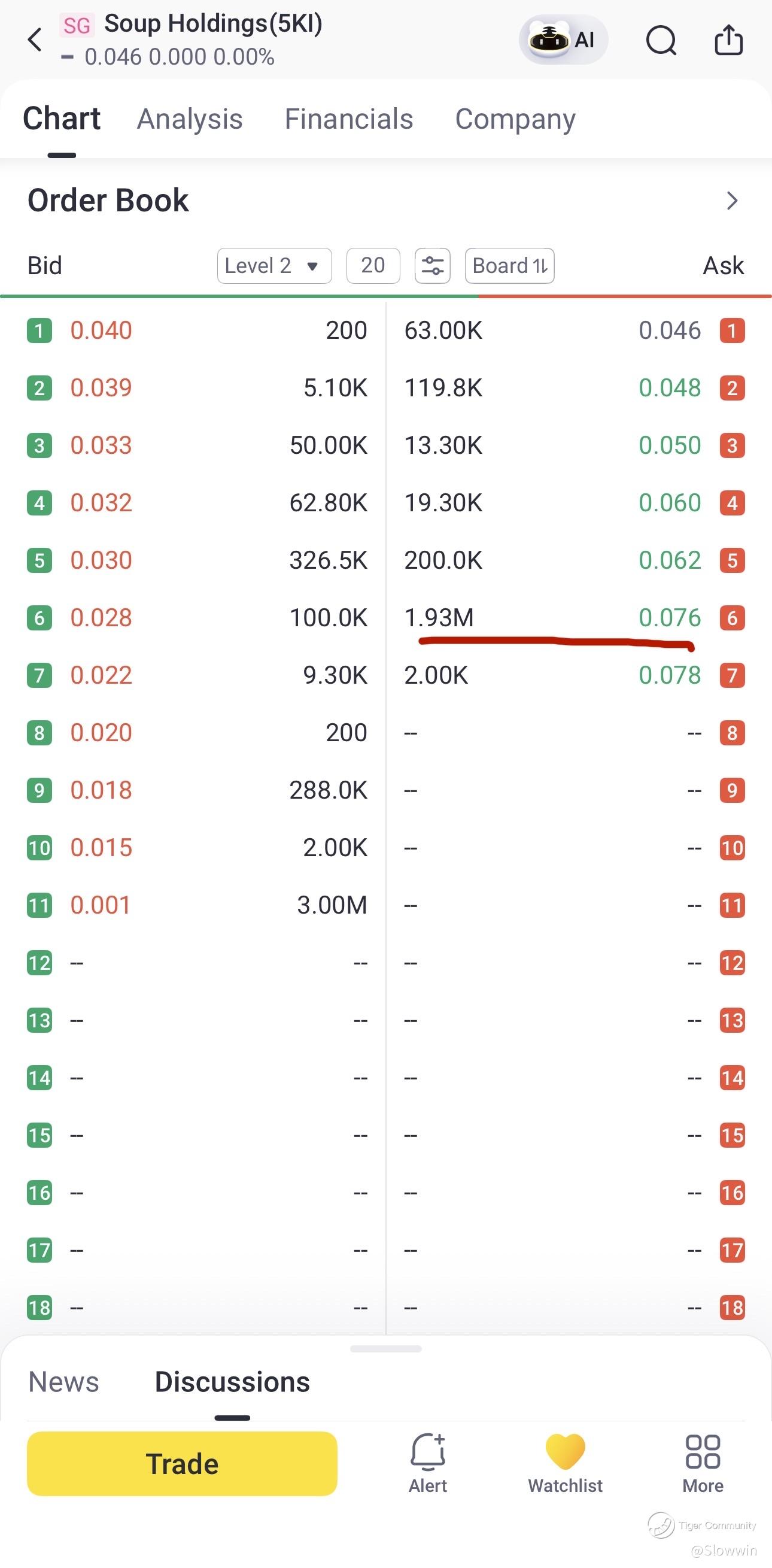This screenshot has height=1568, width=772.
Task: Toggle the Board lot sort button
Action: tap(510, 265)
